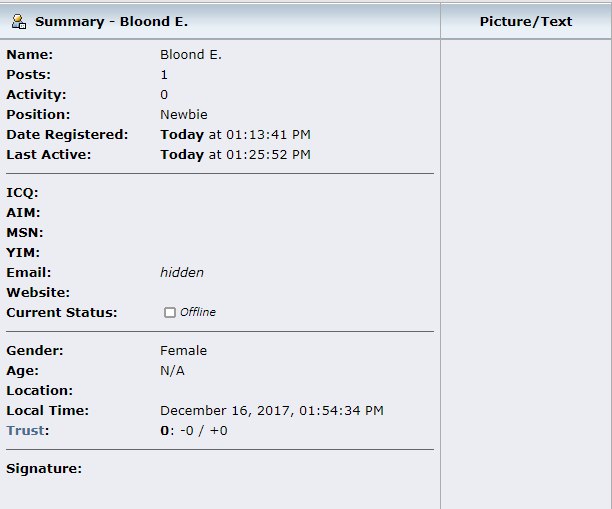Viewport: 612px width, 509px height.
Task: Click the Summary - Bloond E. header title
Action: pyautogui.click(x=111, y=21)
